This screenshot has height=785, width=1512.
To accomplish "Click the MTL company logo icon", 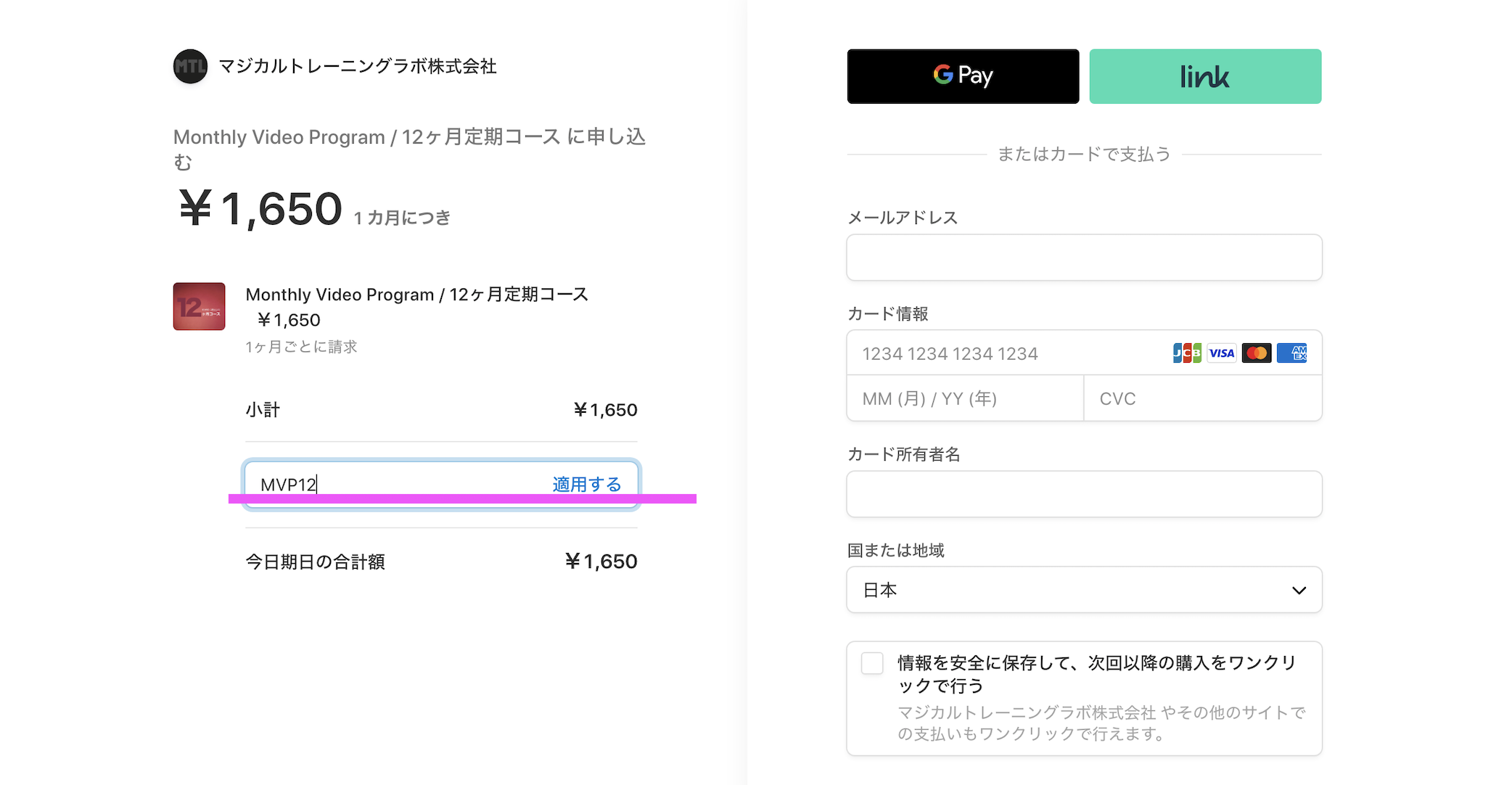I will [x=190, y=67].
